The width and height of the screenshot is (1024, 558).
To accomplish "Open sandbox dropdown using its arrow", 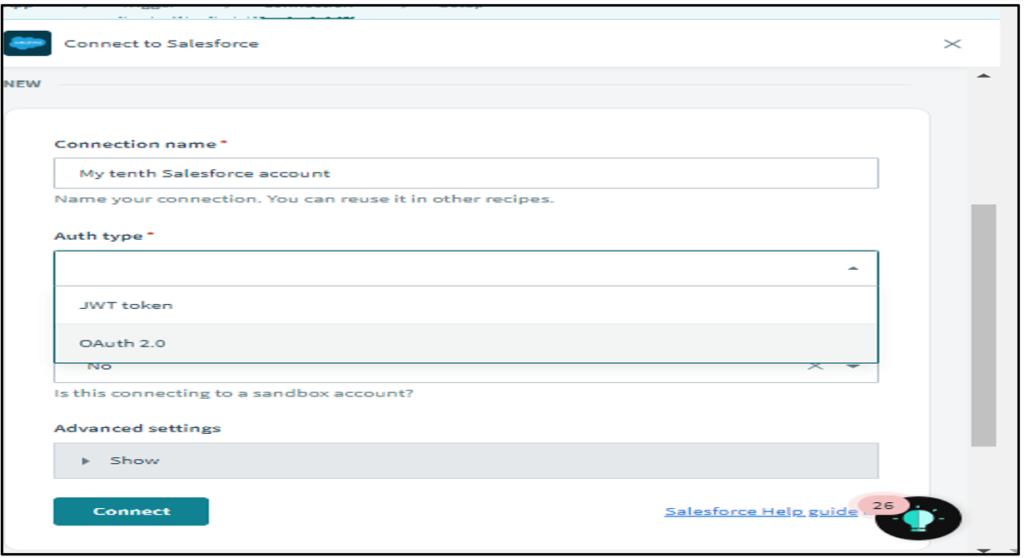I will [853, 366].
